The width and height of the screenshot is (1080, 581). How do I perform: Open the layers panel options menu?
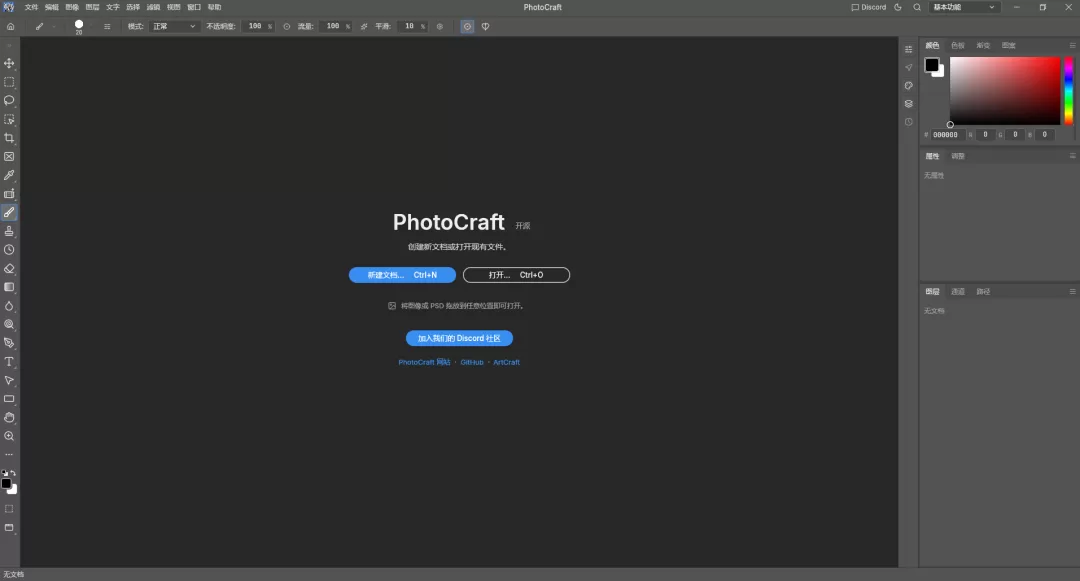point(1072,292)
